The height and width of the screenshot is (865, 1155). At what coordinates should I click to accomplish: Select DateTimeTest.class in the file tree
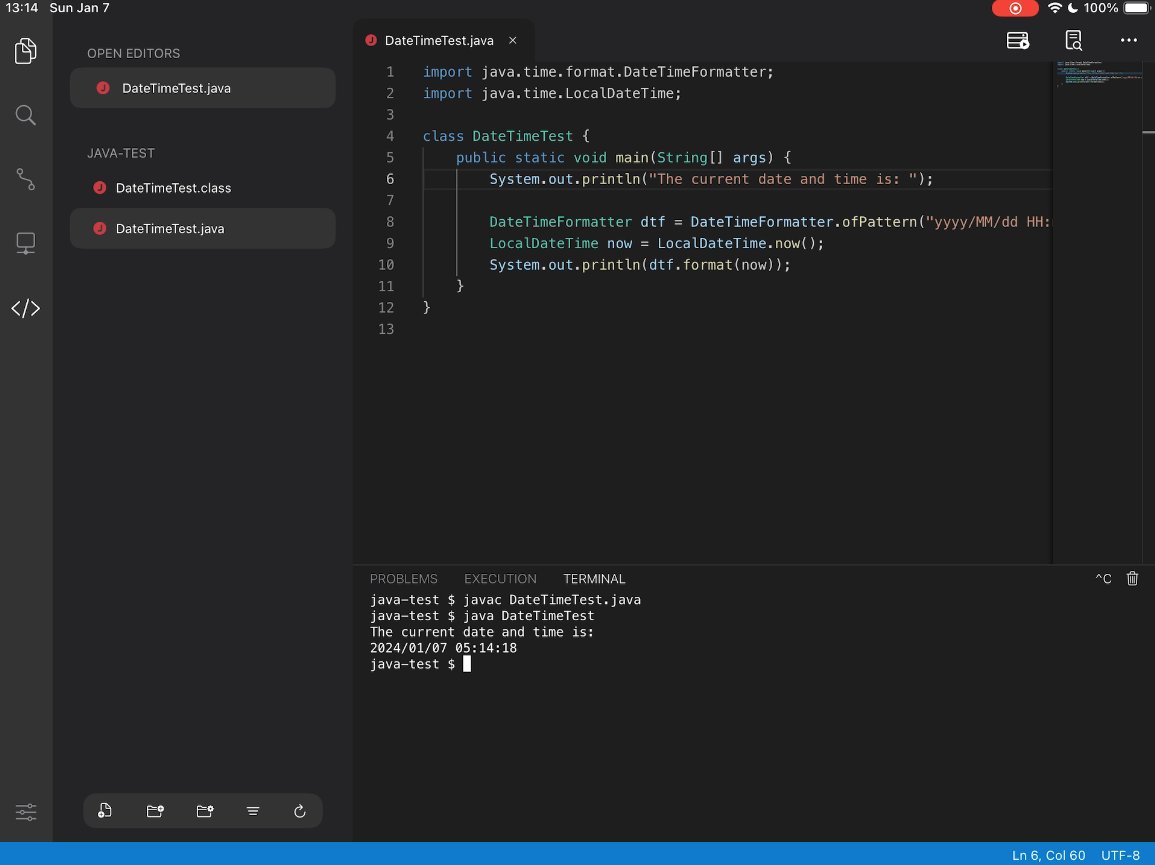172,188
